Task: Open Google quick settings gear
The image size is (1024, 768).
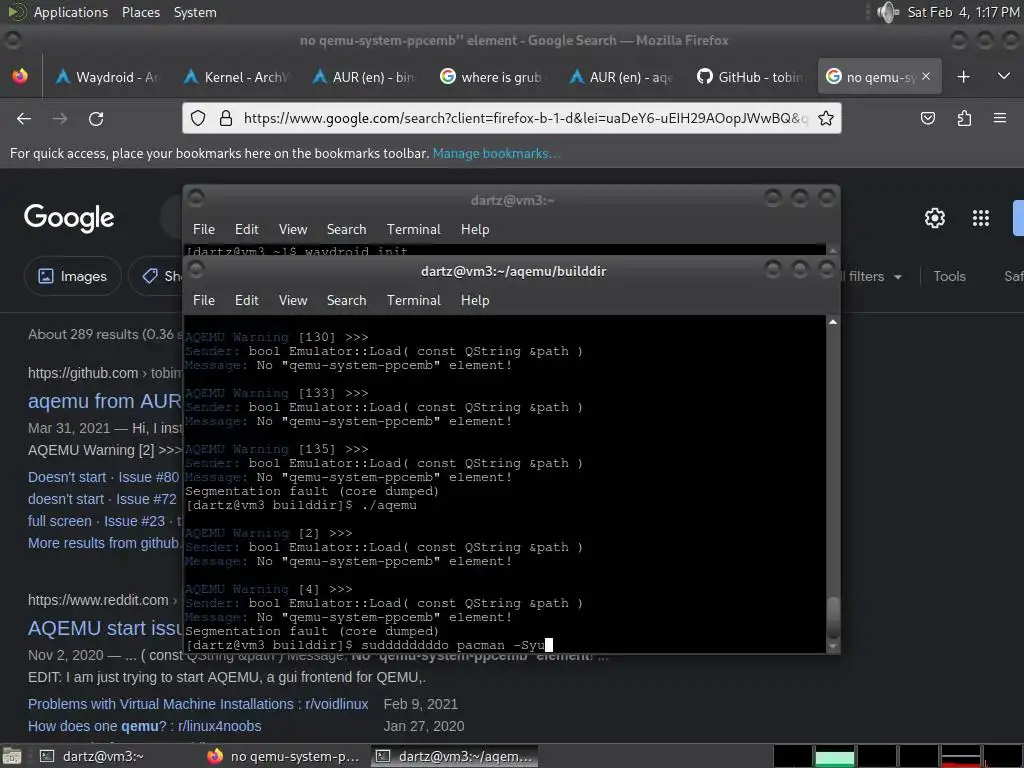Action: 935,218
